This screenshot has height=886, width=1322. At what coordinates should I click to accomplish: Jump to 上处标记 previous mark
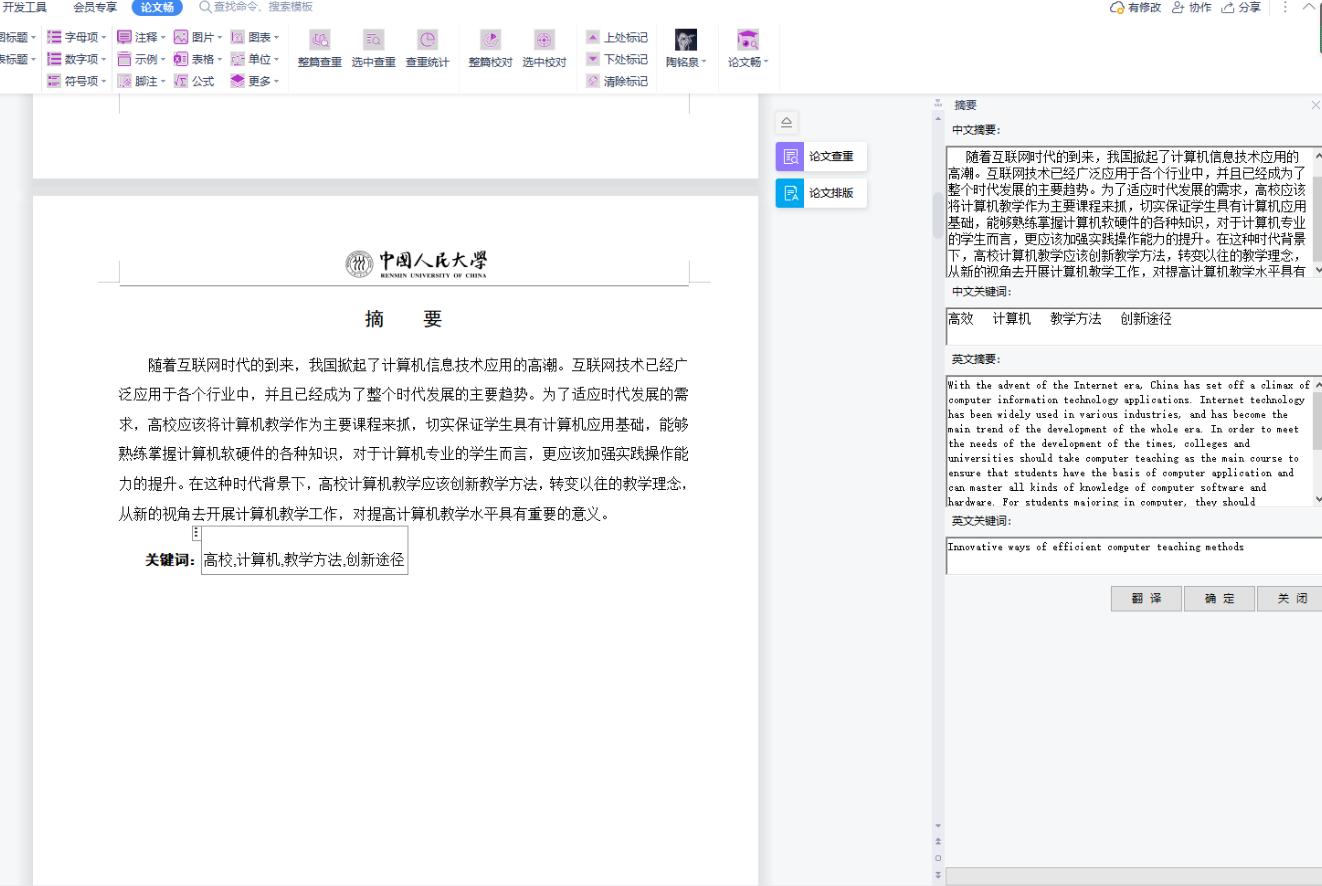click(x=616, y=37)
